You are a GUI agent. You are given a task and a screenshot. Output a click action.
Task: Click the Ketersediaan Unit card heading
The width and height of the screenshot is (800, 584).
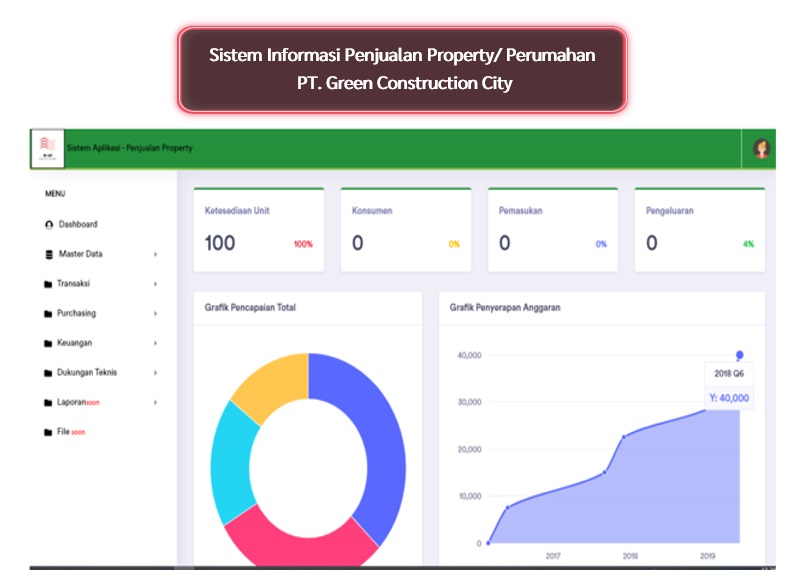point(237,211)
